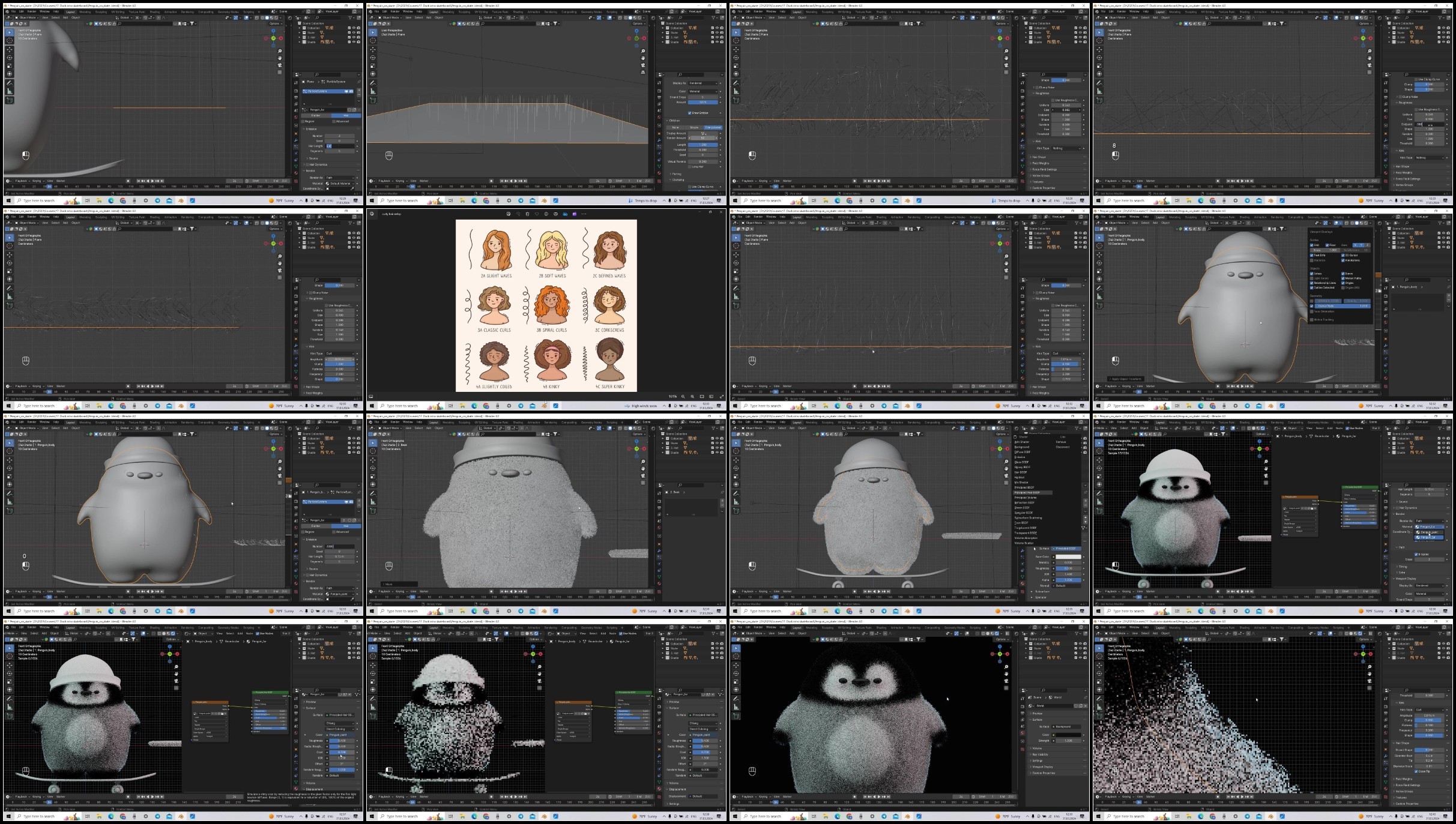1456x824 pixels.
Task: Click the zoom in magnifier in photo viewer
Action: 692,397
